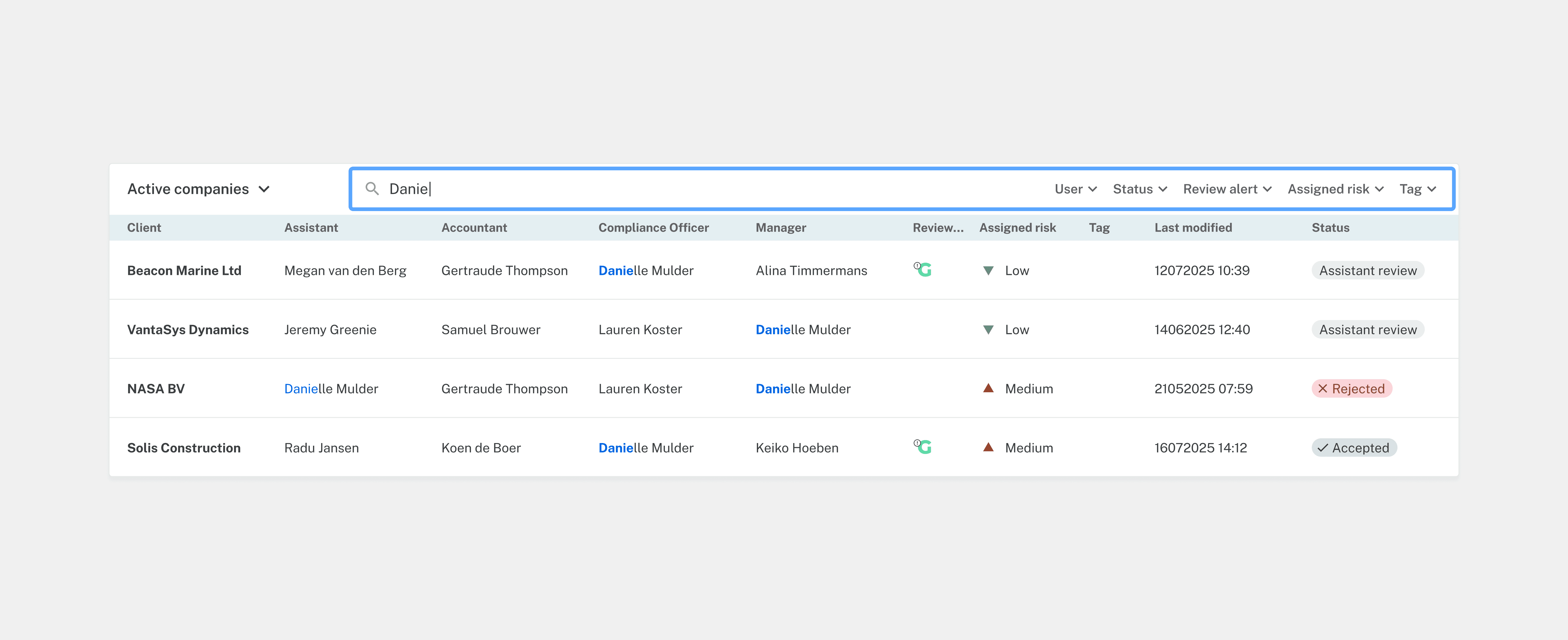
Task: Click medium risk triangle for Solis Construction
Action: coord(988,447)
